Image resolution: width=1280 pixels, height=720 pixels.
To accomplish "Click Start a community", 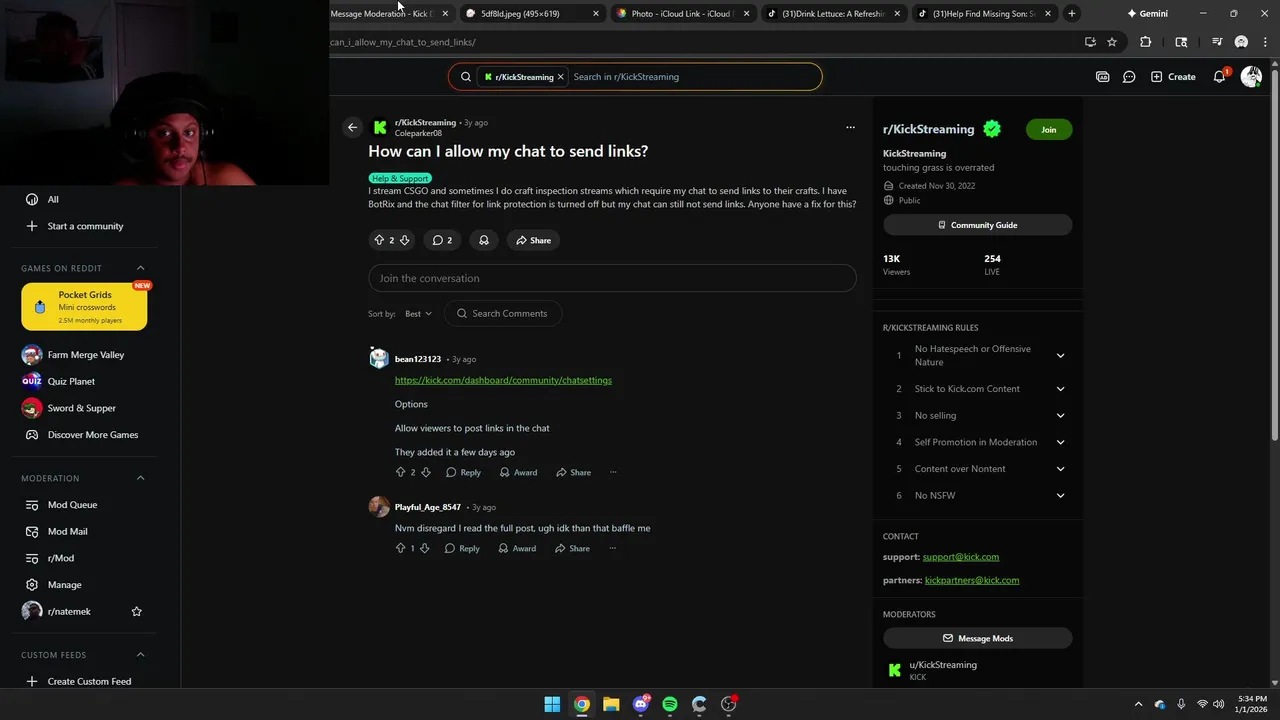I will pyautogui.click(x=85, y=226).
